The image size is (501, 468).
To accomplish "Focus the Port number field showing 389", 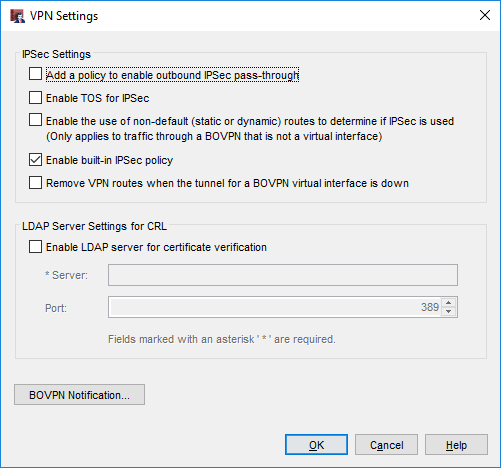I will [x=275, y=307].
